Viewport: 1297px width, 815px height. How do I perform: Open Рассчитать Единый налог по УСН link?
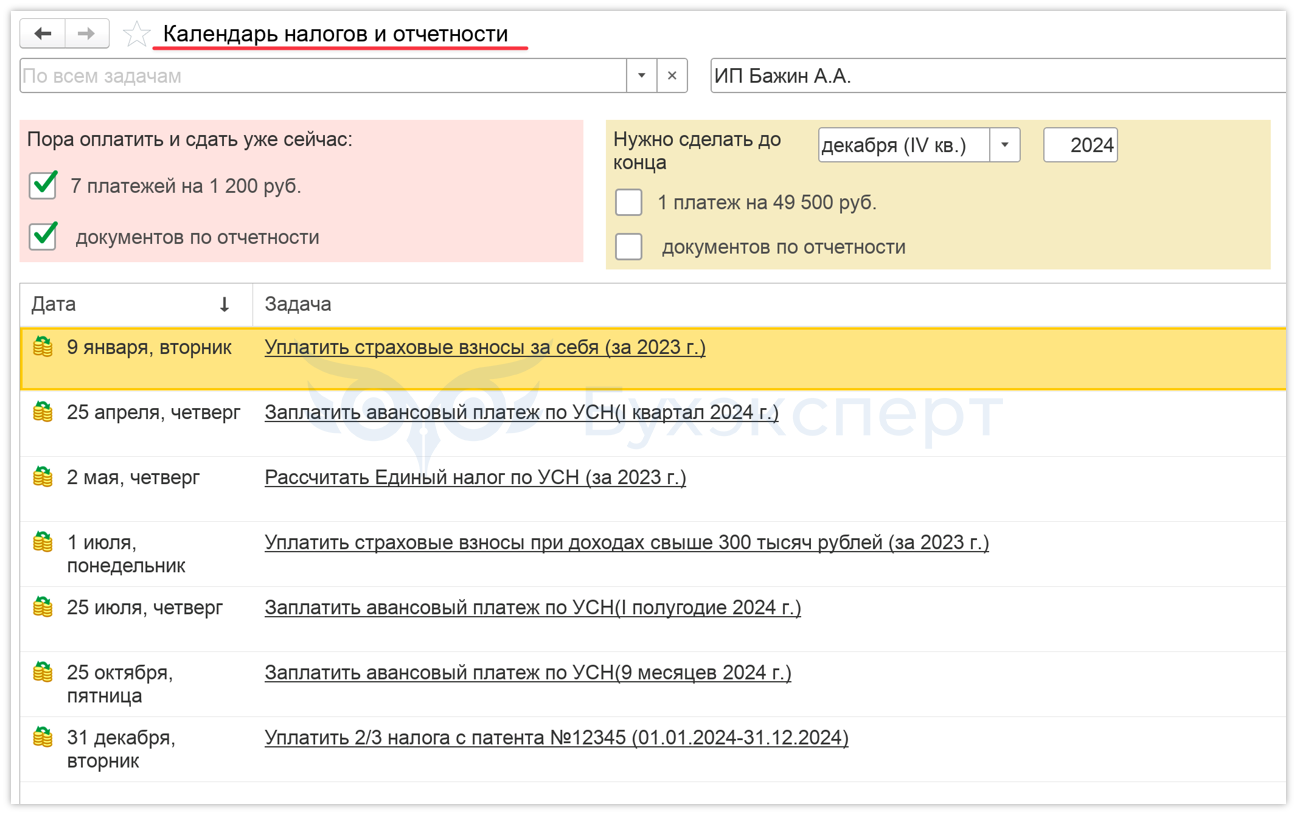(475, 477)
